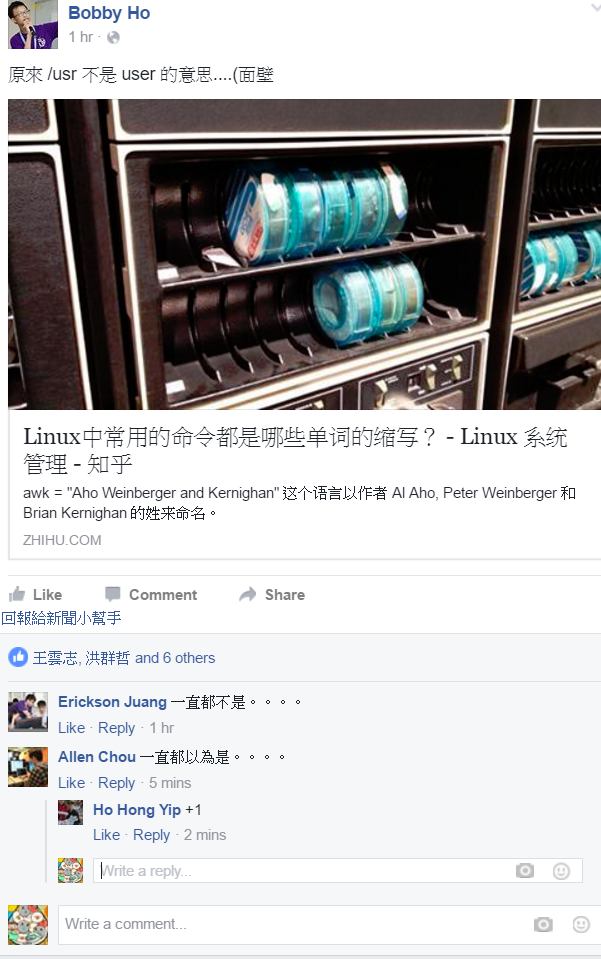The height and width of the screenshot is (959, 601).
Task: Click Reply under Ho Hong Yip's comment
Action: 151,835
